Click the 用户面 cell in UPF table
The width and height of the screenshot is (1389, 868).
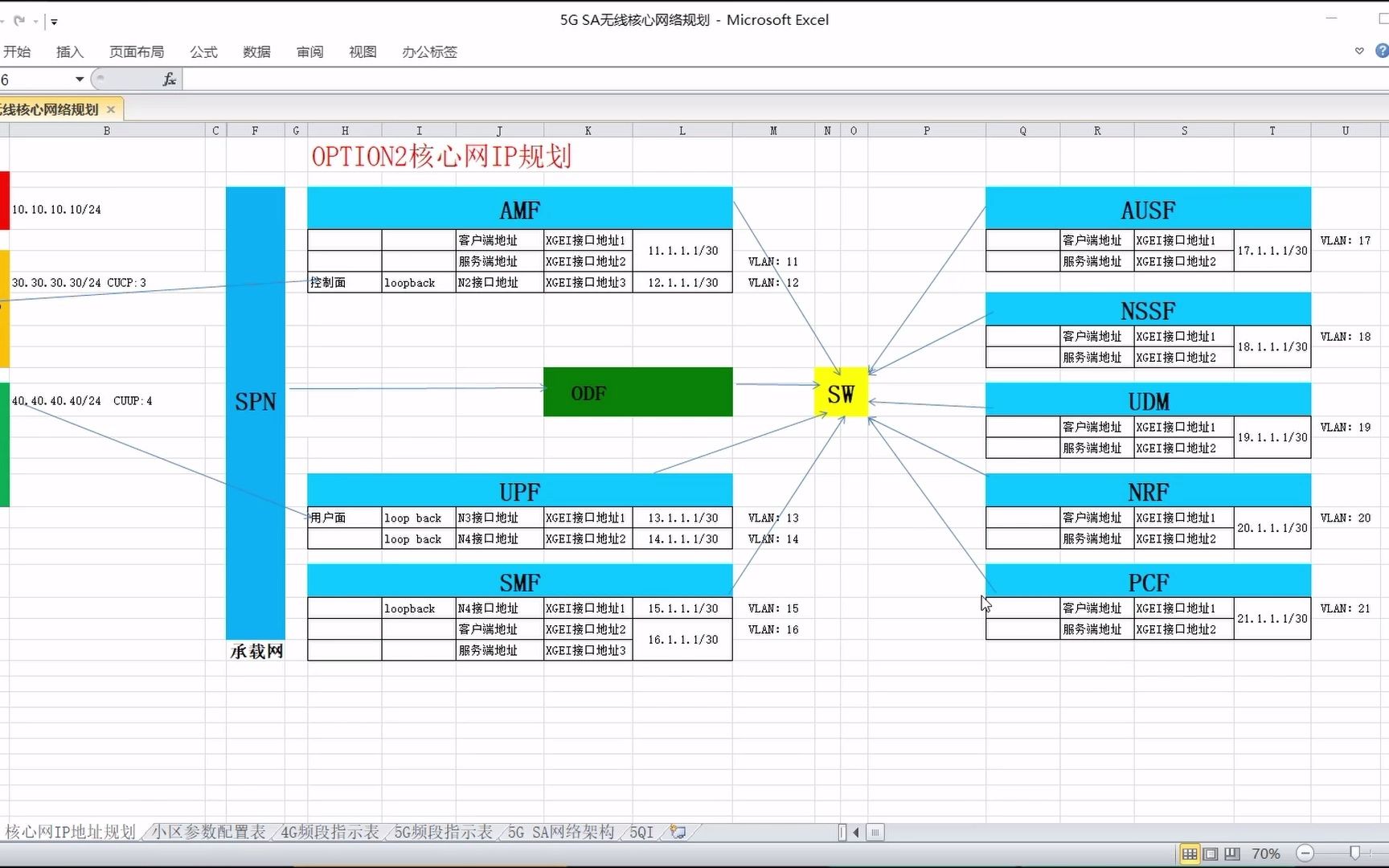click(x=345, y=518)
